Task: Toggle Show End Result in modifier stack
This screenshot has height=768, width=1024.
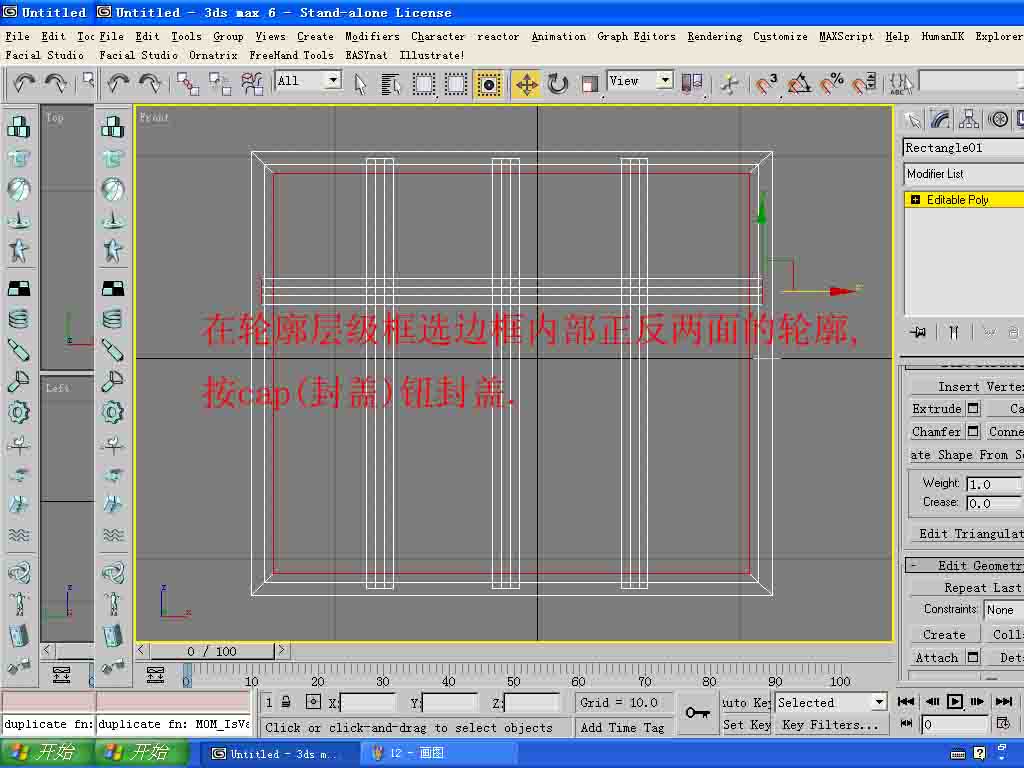Action: pos(954,332)
